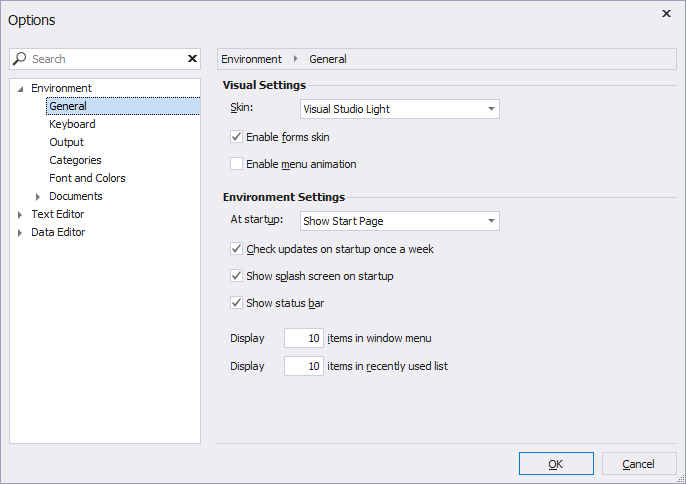Viewport: 686px width, 484px height.
Task: Click the magnifier search icon
Action: click(21, 59)
